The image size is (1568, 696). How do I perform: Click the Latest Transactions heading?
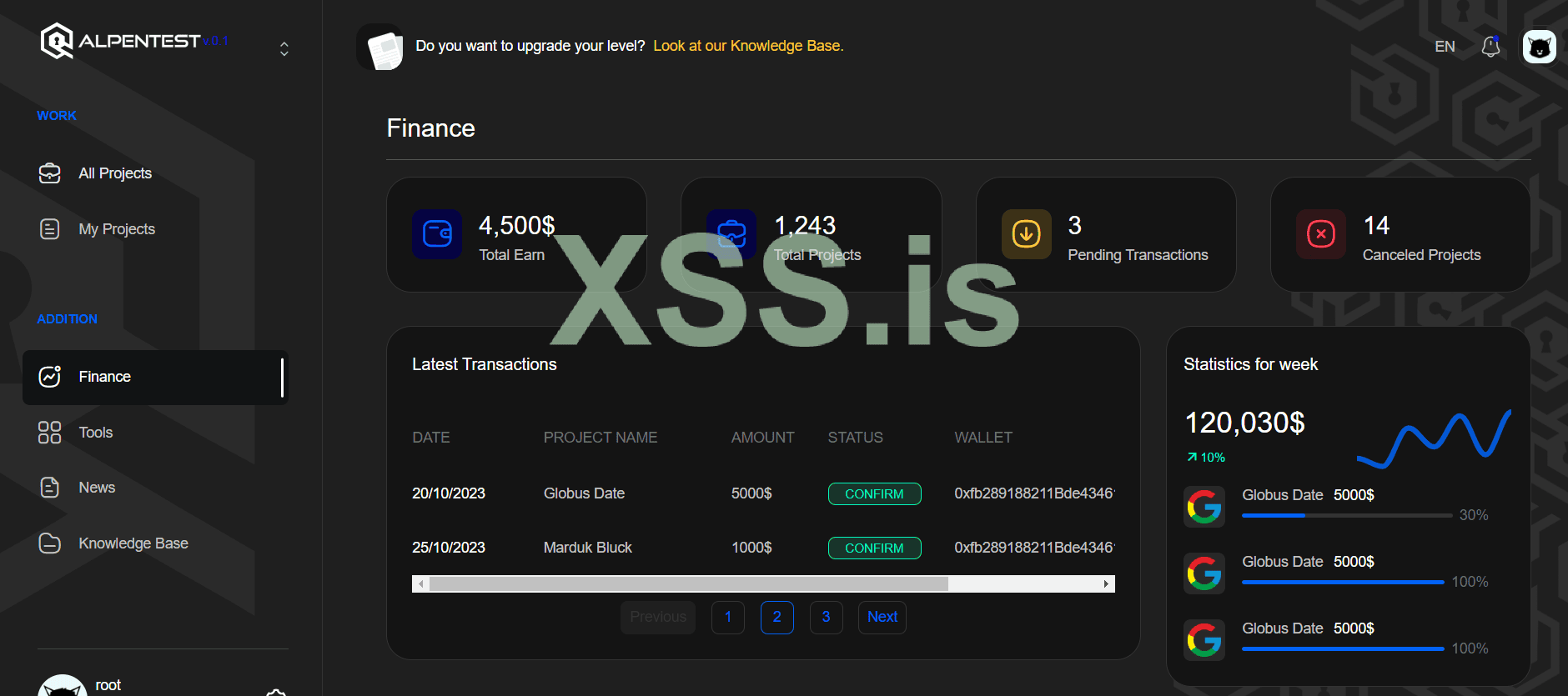(485, 364)
